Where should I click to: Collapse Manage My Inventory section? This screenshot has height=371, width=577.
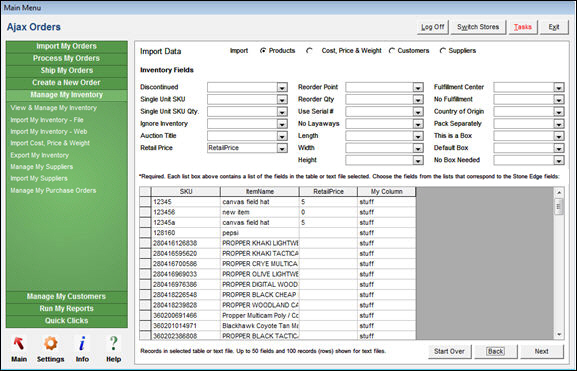(x=67, y=95)
